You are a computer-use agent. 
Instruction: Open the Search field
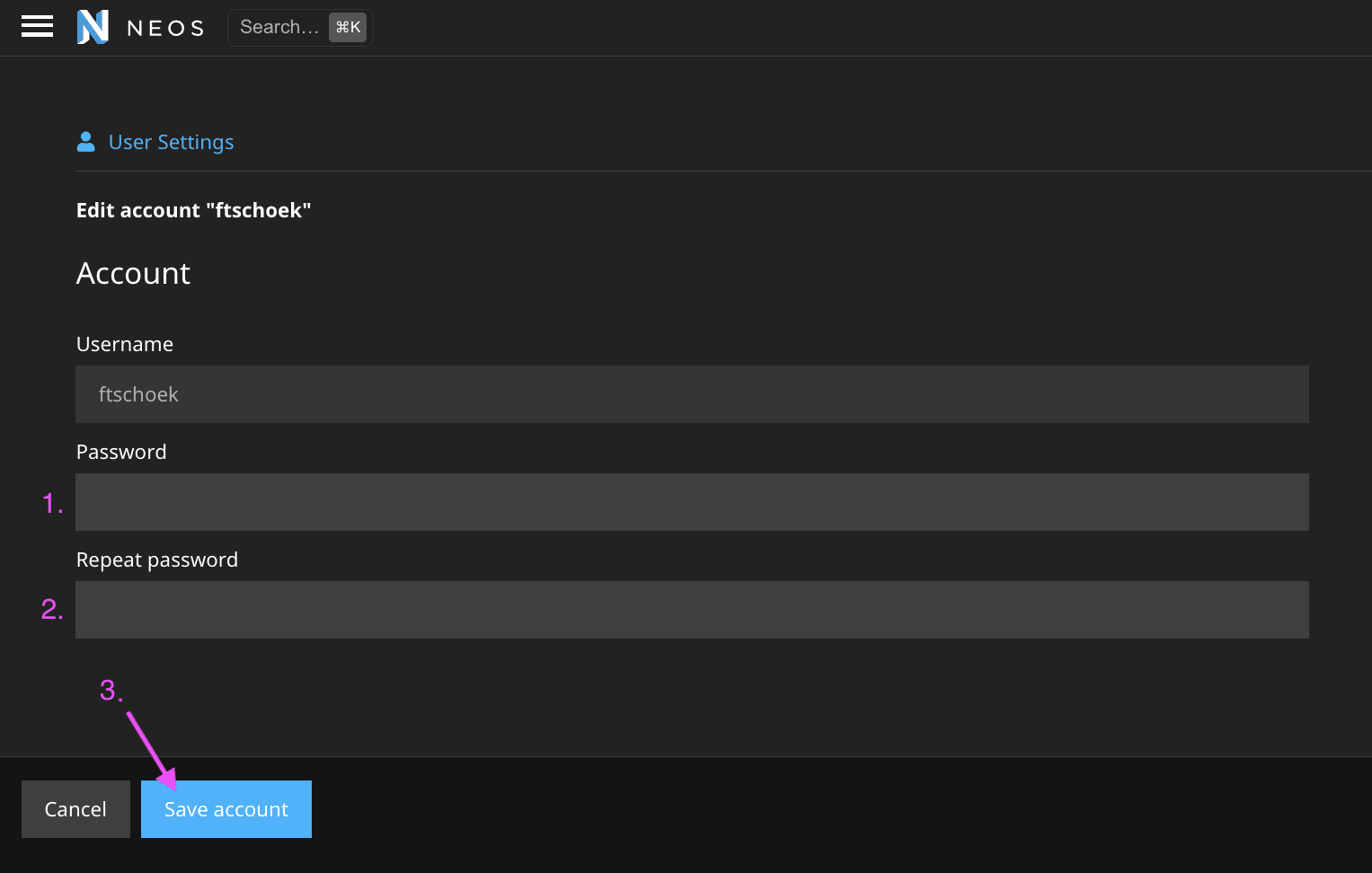300,28
